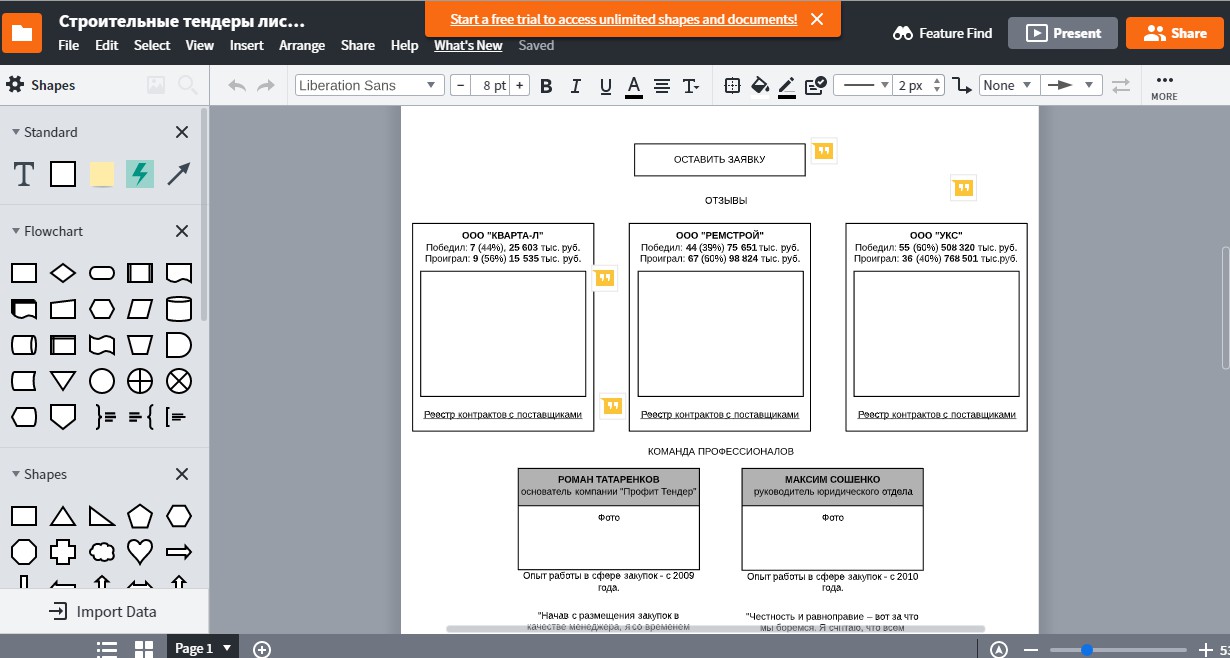The image size is (1230, 658).
Task: Increase the font size
Action: (519, 85)
